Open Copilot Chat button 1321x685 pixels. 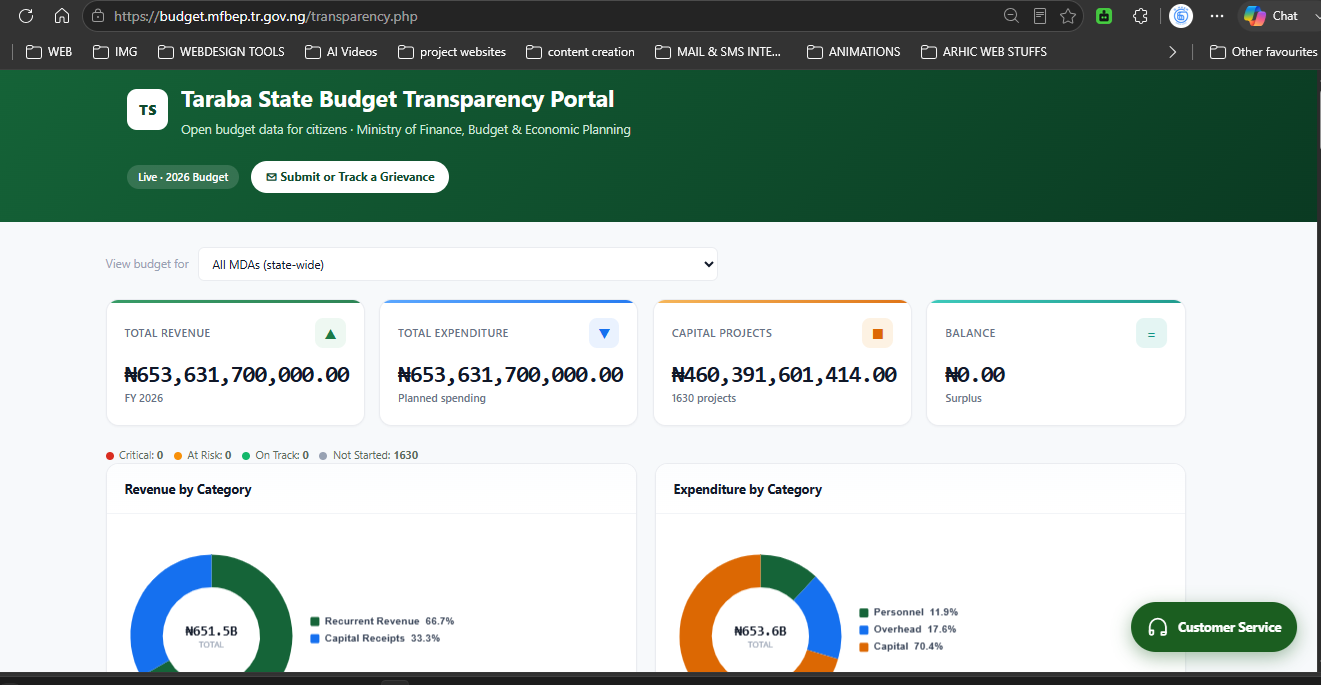click(1272, 16)
